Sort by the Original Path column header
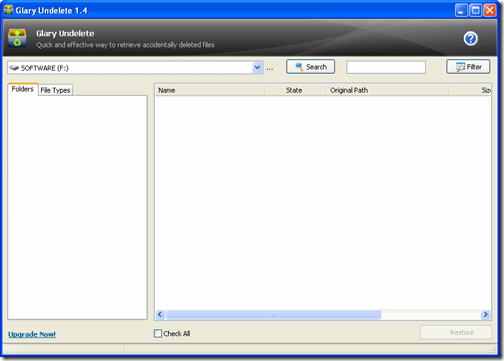 [x=387, y=90]
